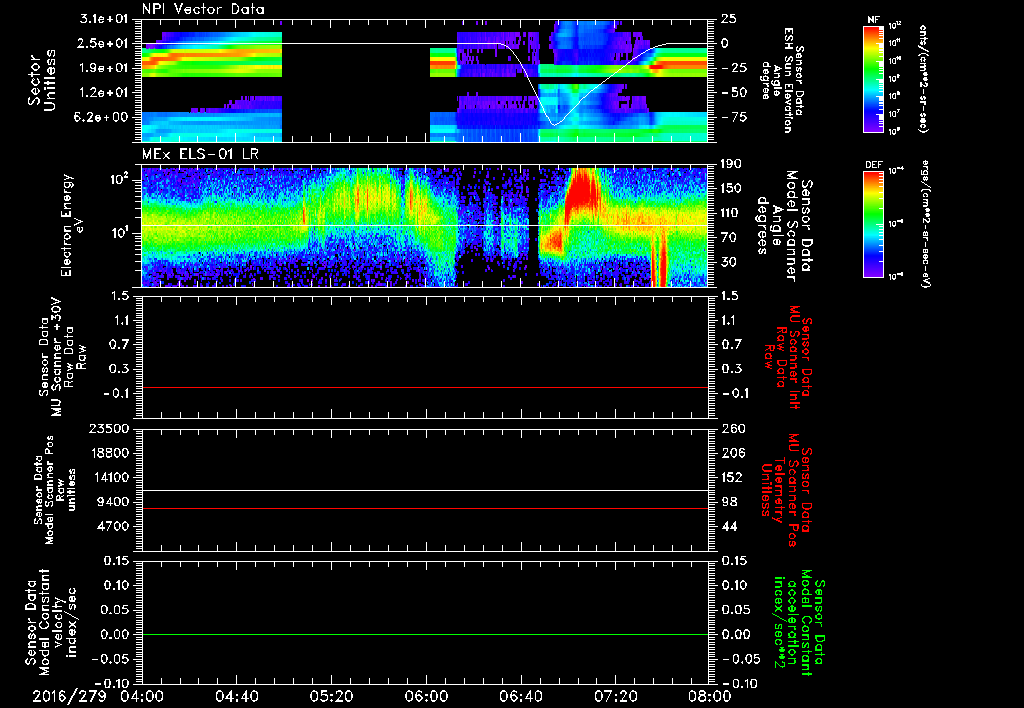
Task: Click the red high-energy electron burst in ELS spectrogram
Action: click(x=581, y=189)
